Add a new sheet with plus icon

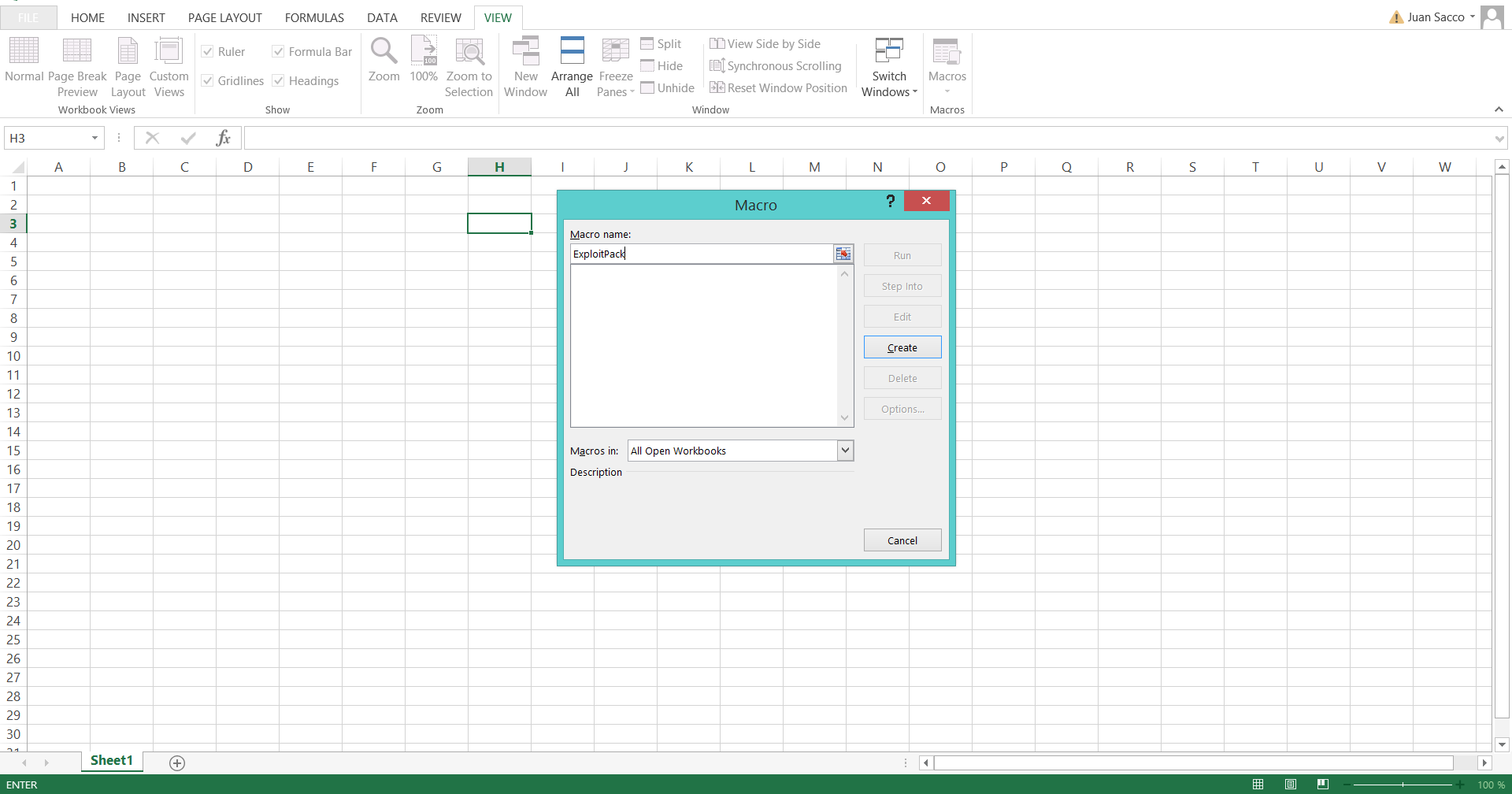(177, 762)
